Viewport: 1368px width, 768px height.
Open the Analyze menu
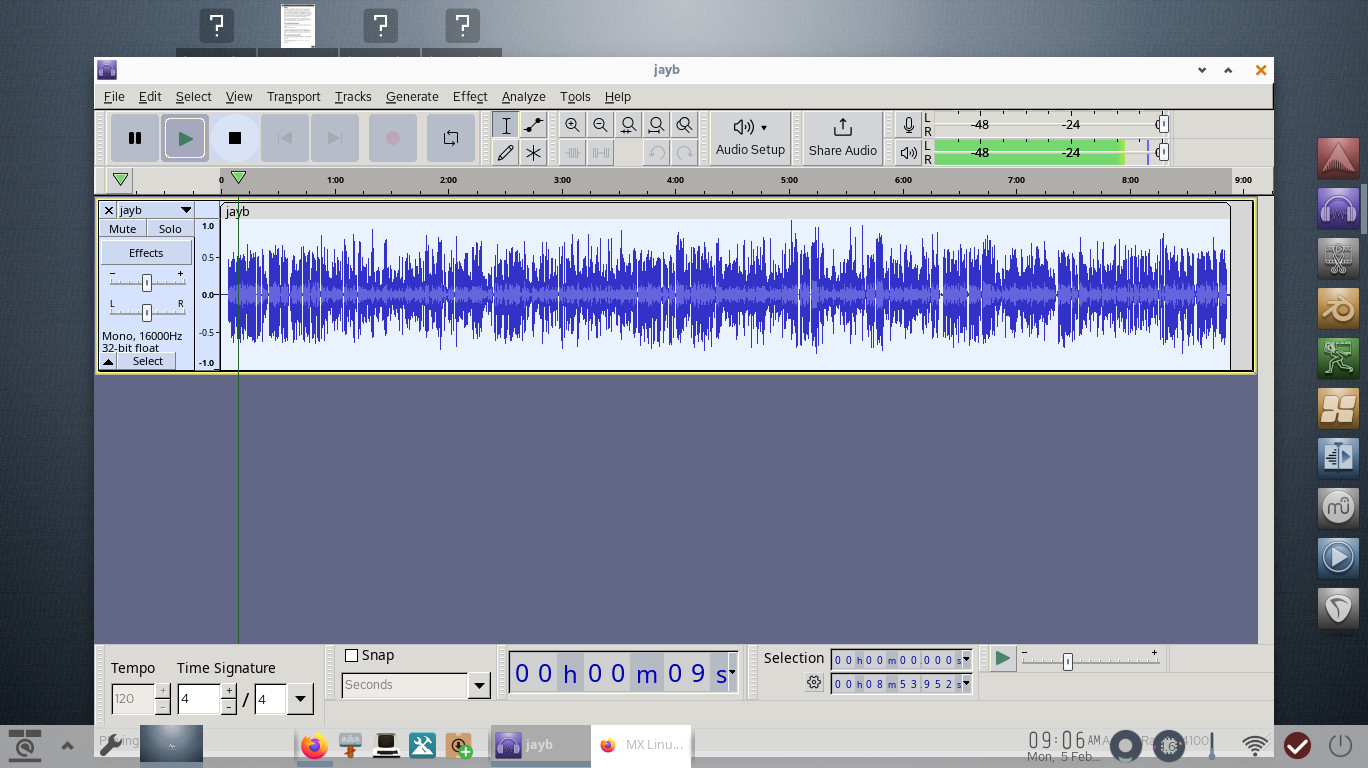pyautogui.click(x=523, y=96)
